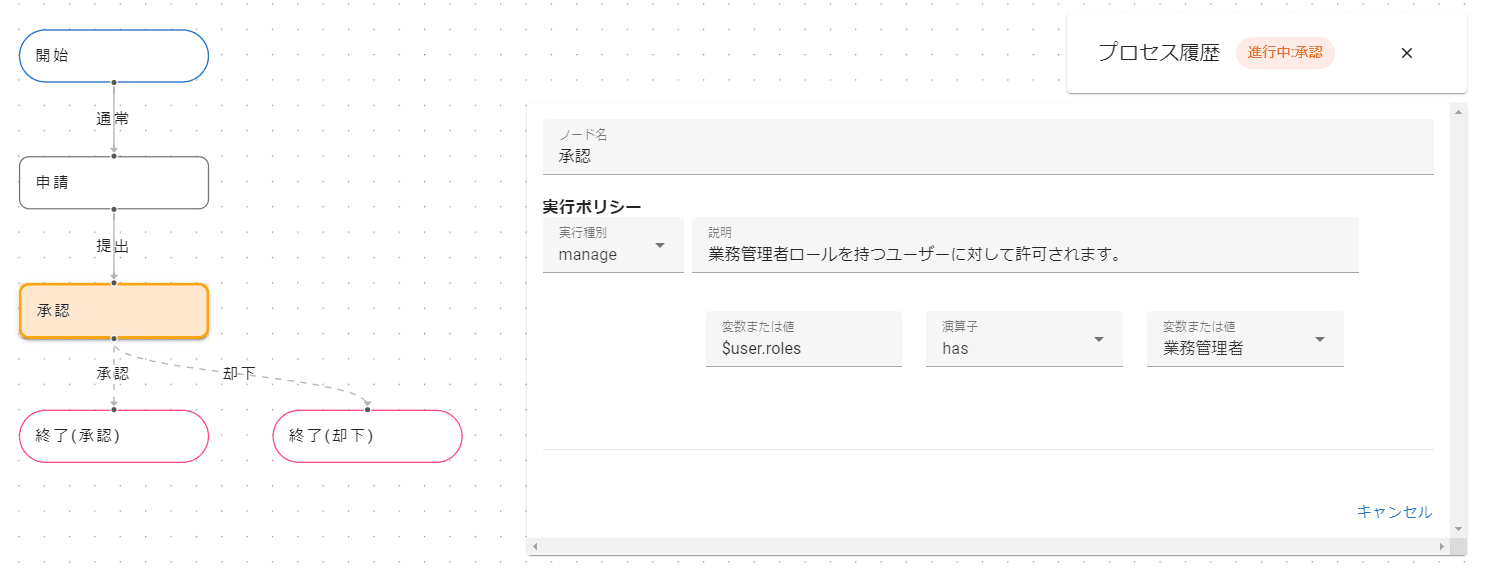Click the vertical scrollbar down arrow
This screenshot has width=1489, height=579.
click(x=1458, y=528)
